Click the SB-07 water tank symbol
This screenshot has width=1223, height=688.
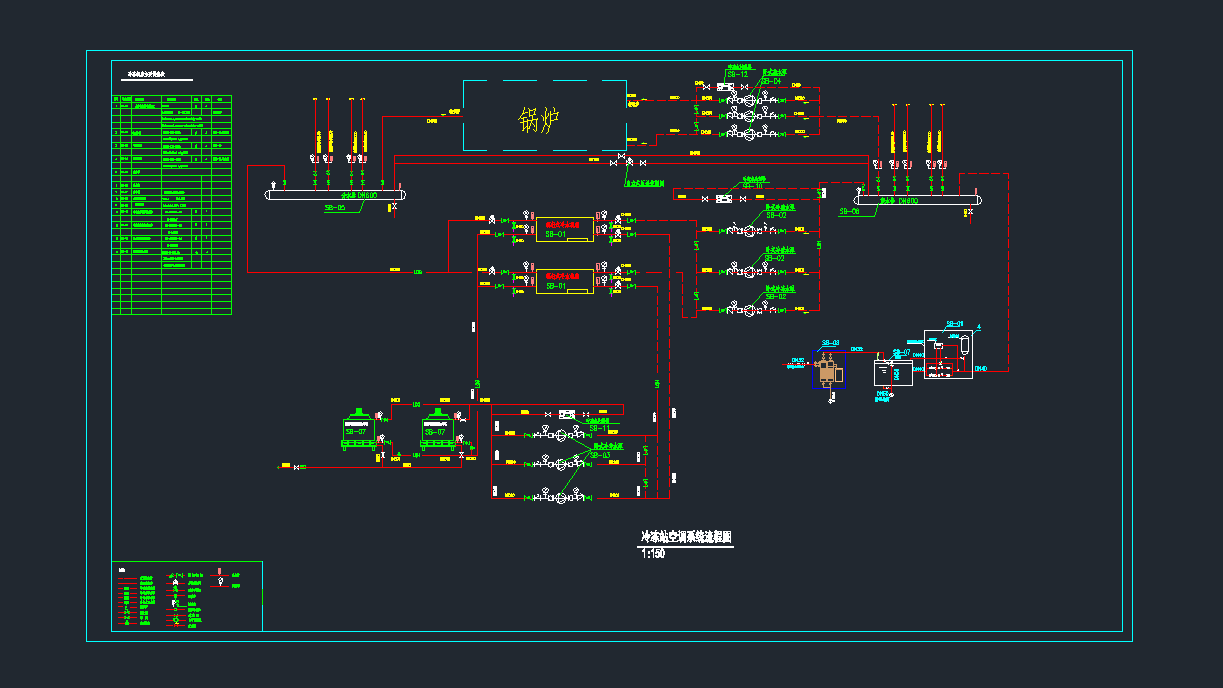tap(892, 371)
